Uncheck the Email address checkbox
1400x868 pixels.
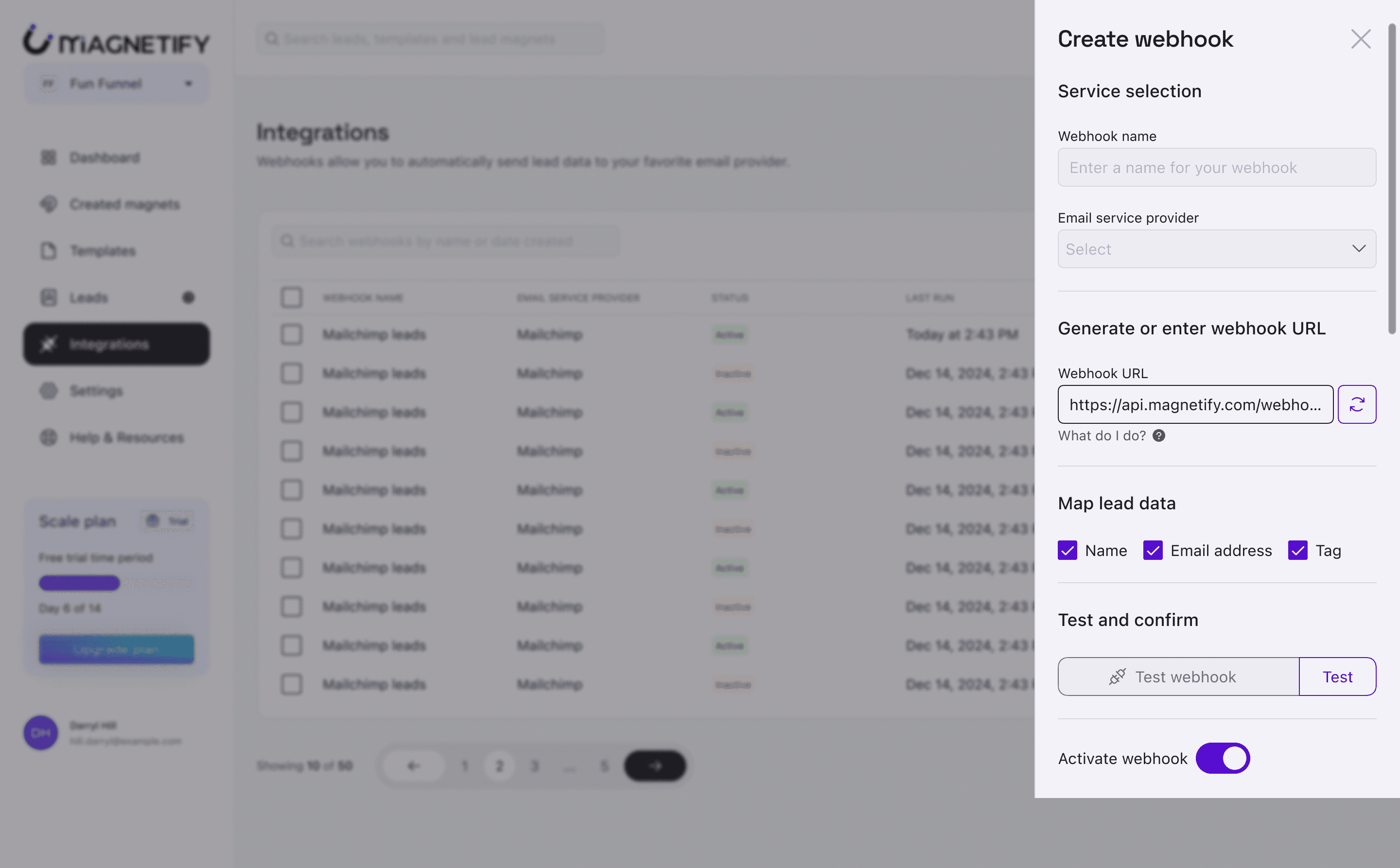[1153, 550]
